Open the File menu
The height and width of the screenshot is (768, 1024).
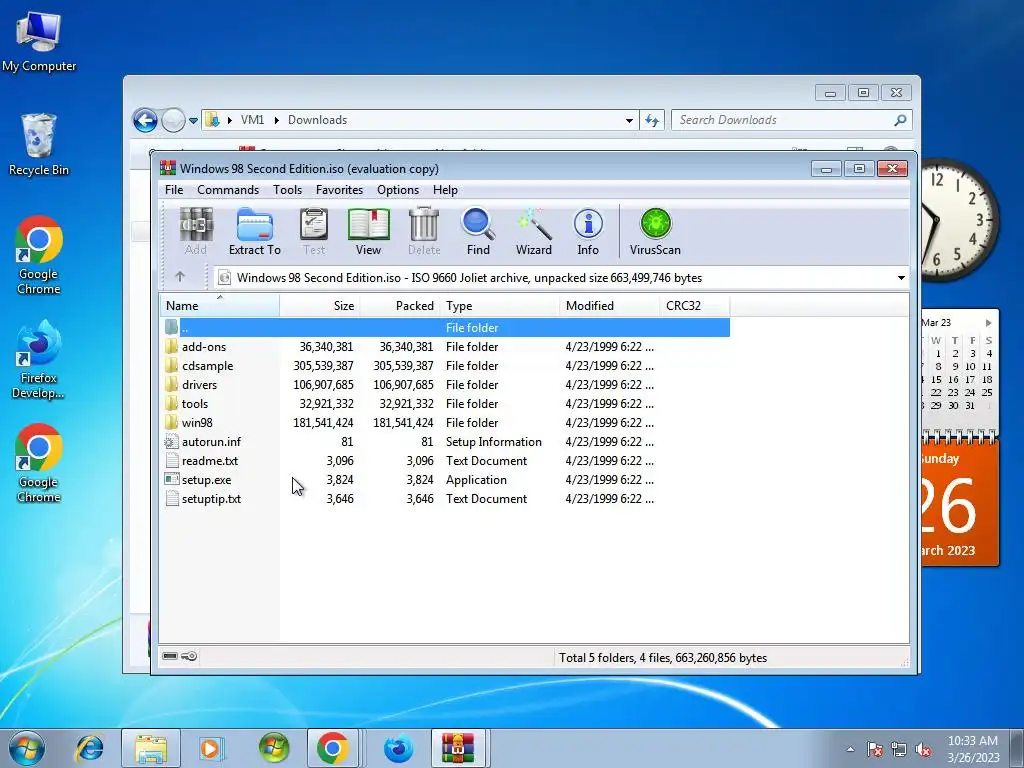coord(174,190)
